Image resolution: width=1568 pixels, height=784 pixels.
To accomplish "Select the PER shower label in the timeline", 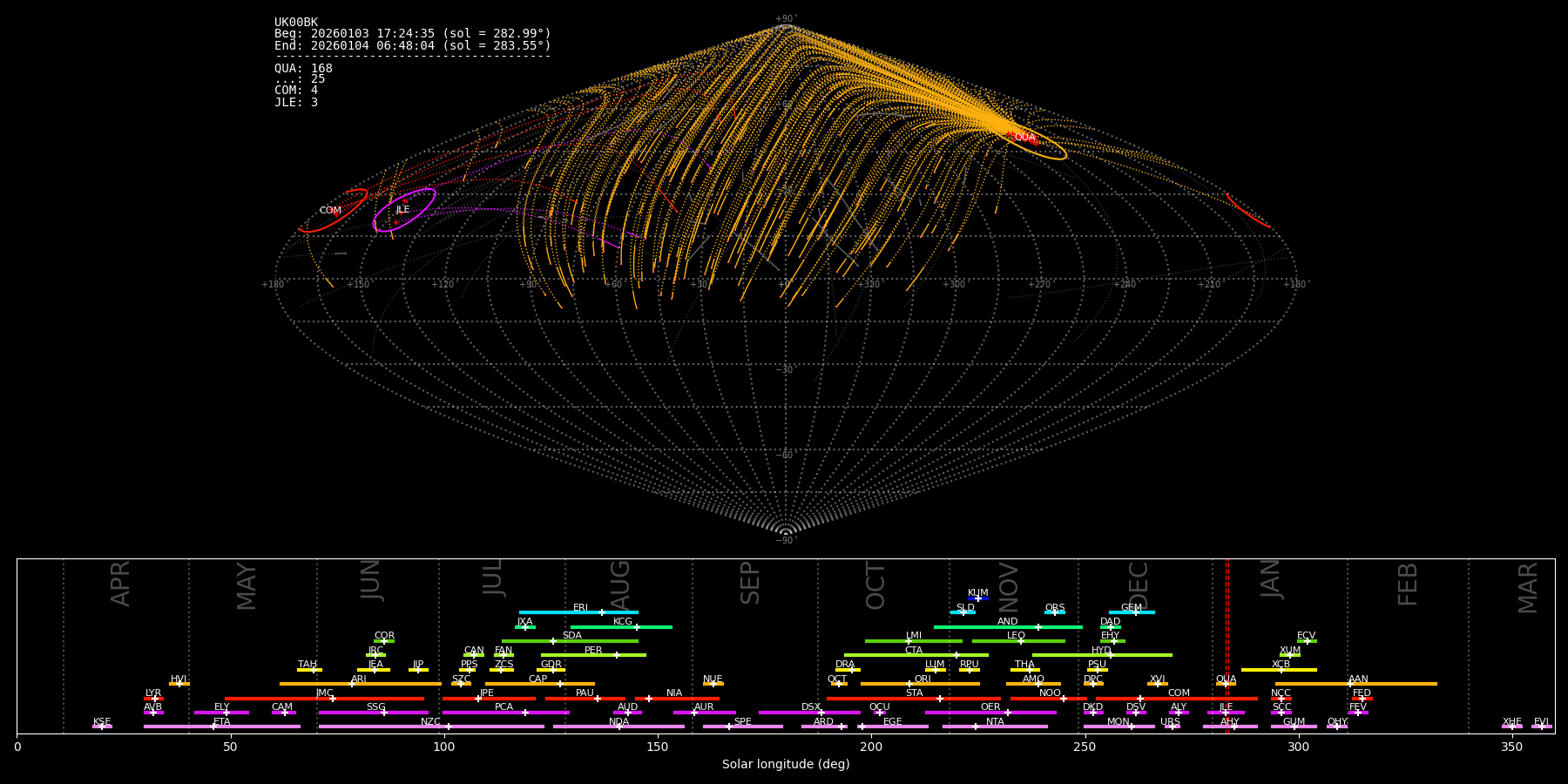I will pyautogui.click(x=593, y=650).
